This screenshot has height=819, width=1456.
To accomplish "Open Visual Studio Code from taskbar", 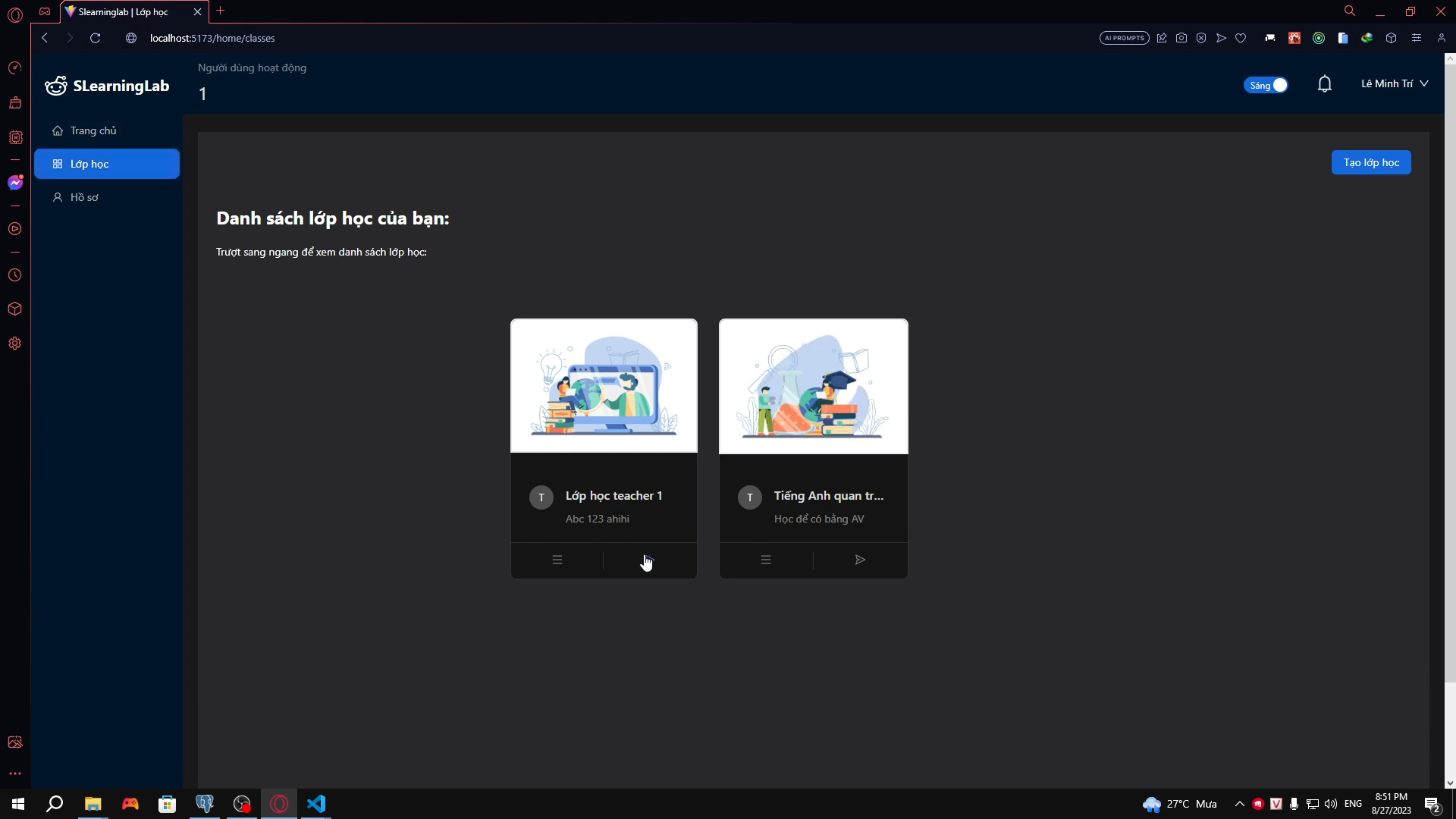I will coord(316,804).
